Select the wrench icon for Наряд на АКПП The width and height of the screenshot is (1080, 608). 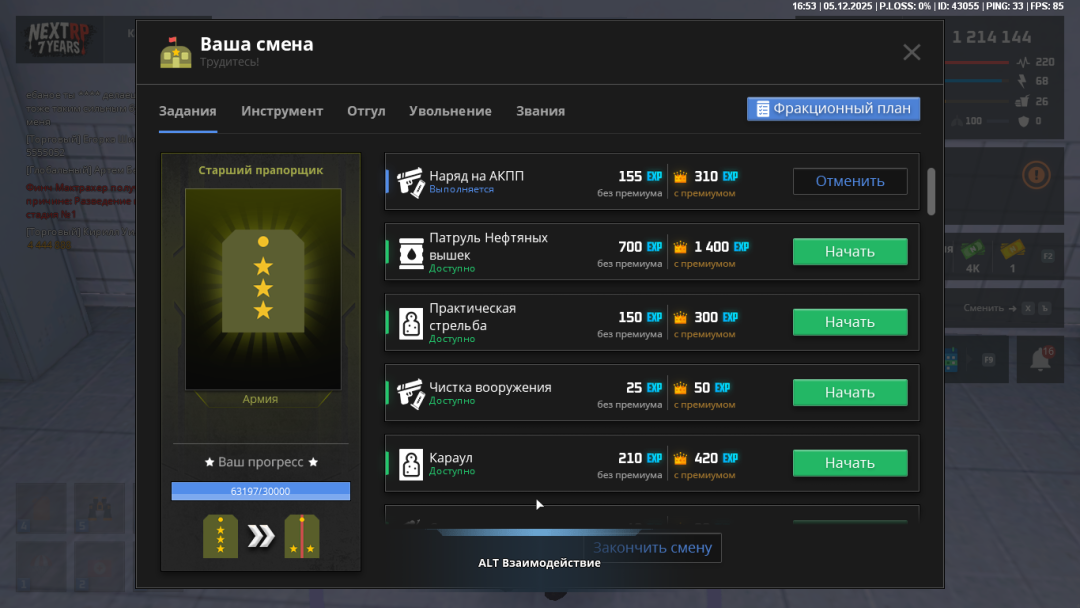[410, 181]
